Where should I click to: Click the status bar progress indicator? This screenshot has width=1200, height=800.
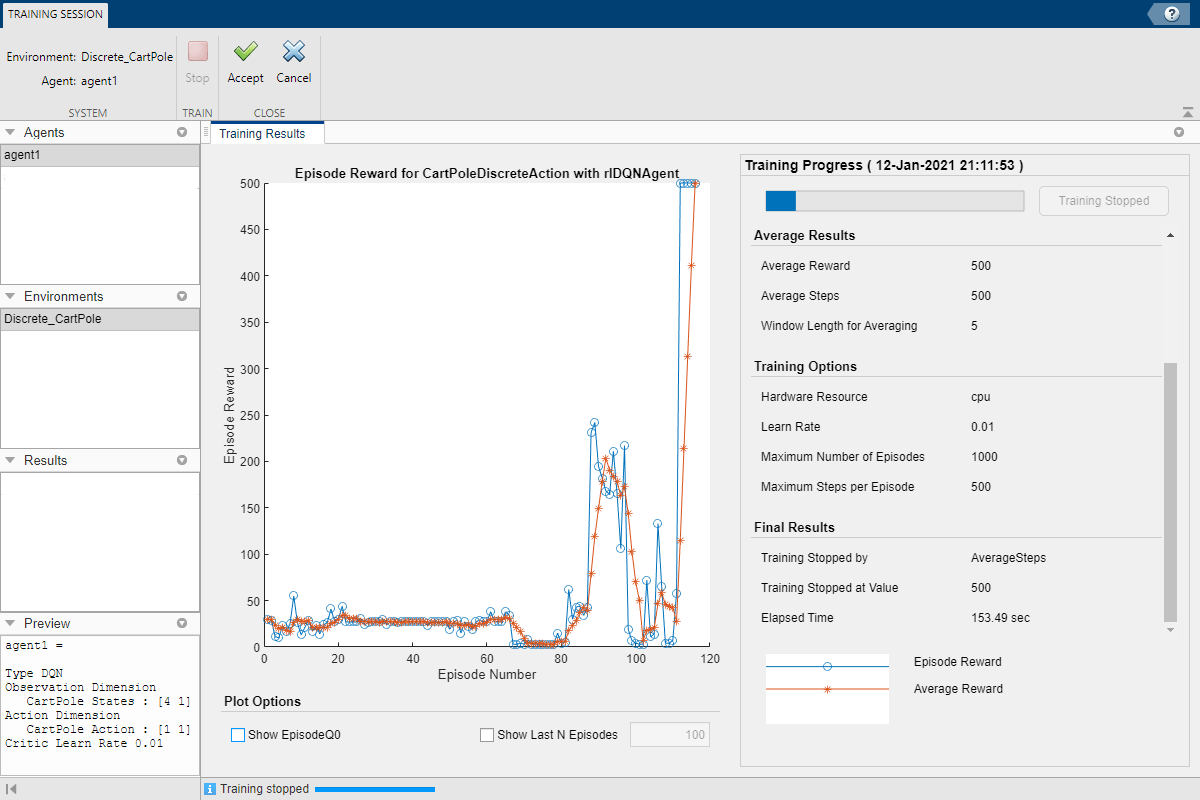click(375, 789)
